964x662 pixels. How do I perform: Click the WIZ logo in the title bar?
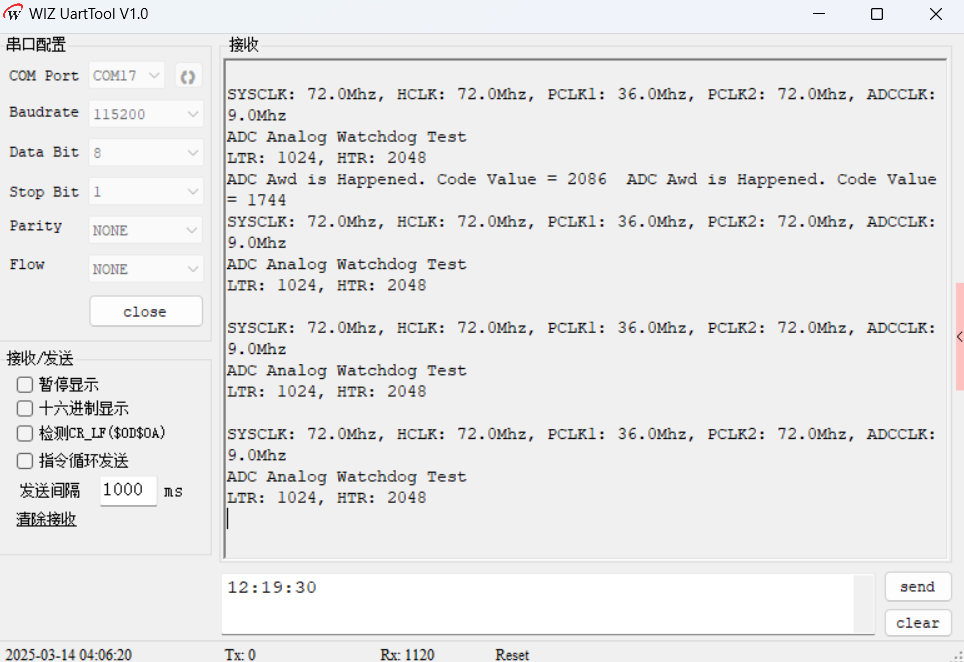14,13
